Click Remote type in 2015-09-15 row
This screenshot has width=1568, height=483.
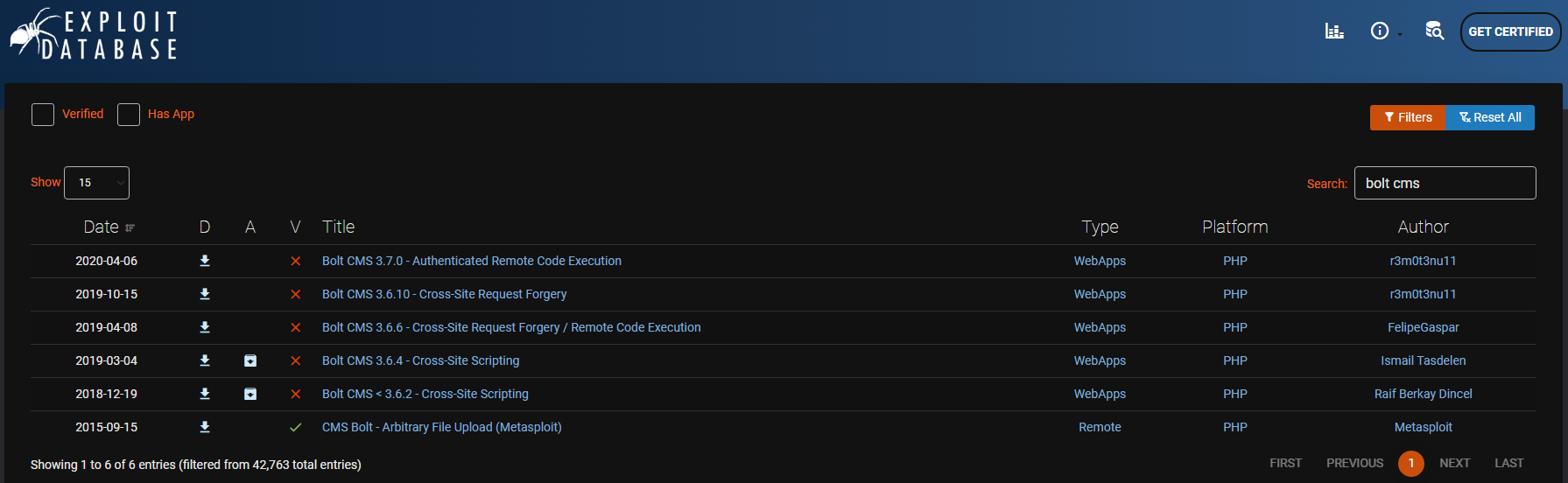(x=1100, y=427)
